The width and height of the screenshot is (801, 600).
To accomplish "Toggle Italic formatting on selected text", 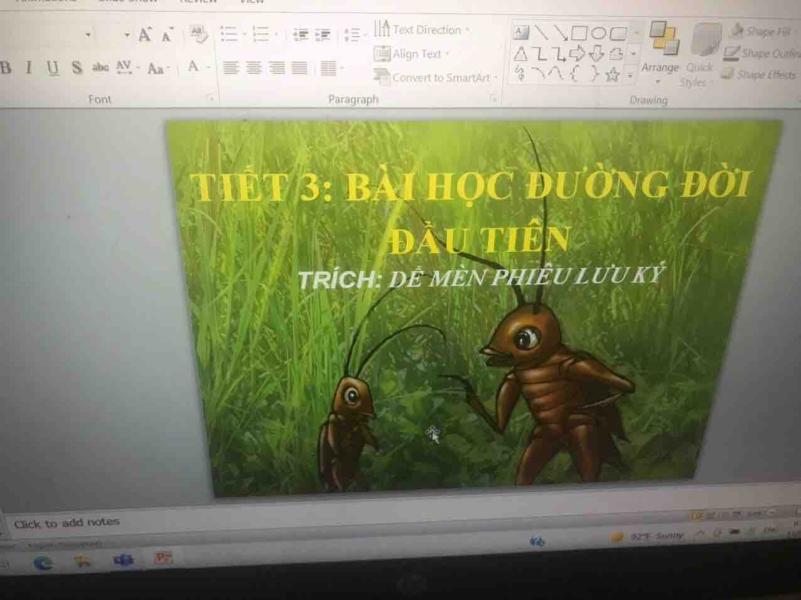I will (29, 67).
